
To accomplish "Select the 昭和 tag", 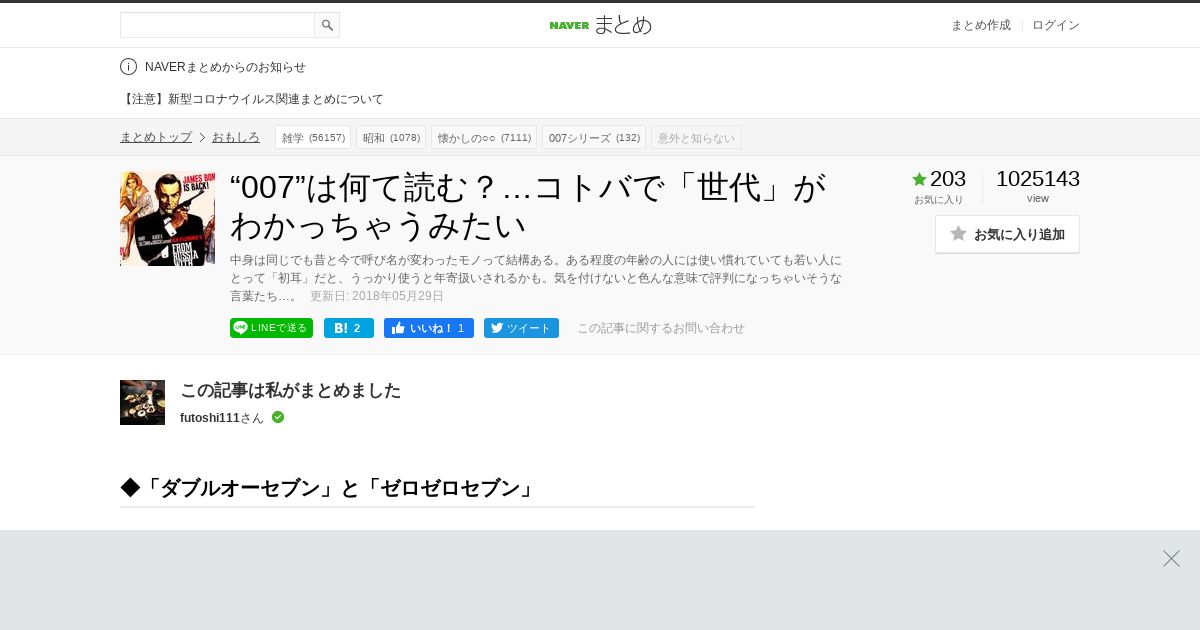I will click(x=391, y=137).
